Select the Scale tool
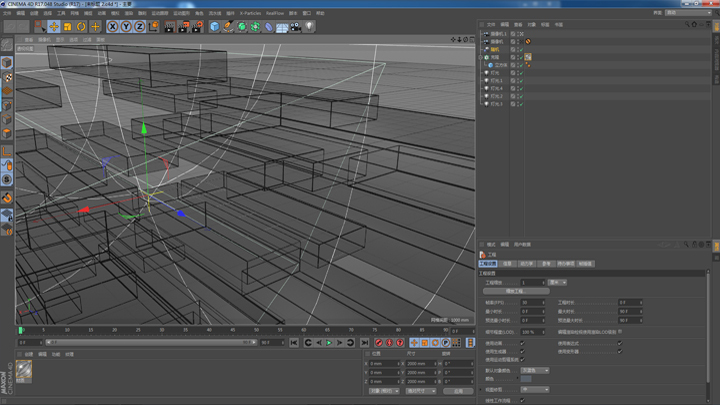Viewport: 720px width, 405px height. (x=68, y=27)
